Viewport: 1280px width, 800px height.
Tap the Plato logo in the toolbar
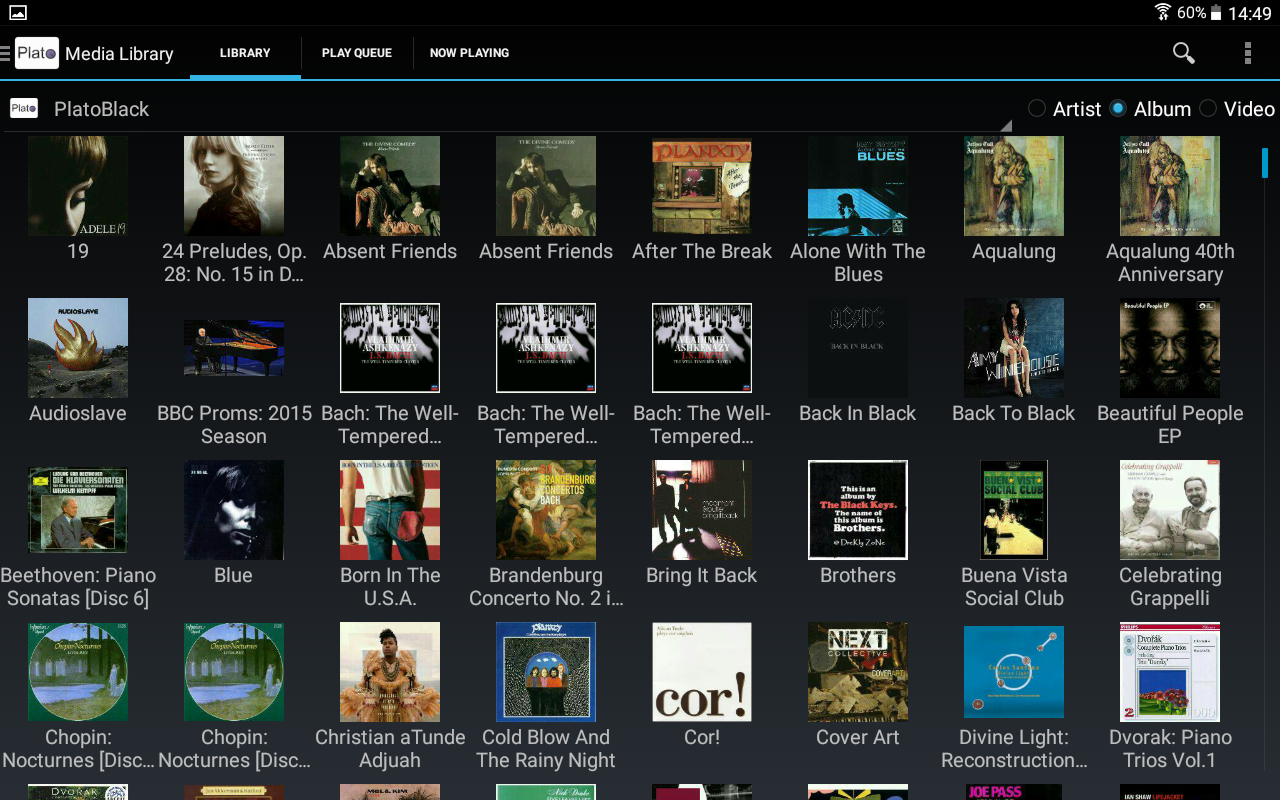[x=36, y=53]
